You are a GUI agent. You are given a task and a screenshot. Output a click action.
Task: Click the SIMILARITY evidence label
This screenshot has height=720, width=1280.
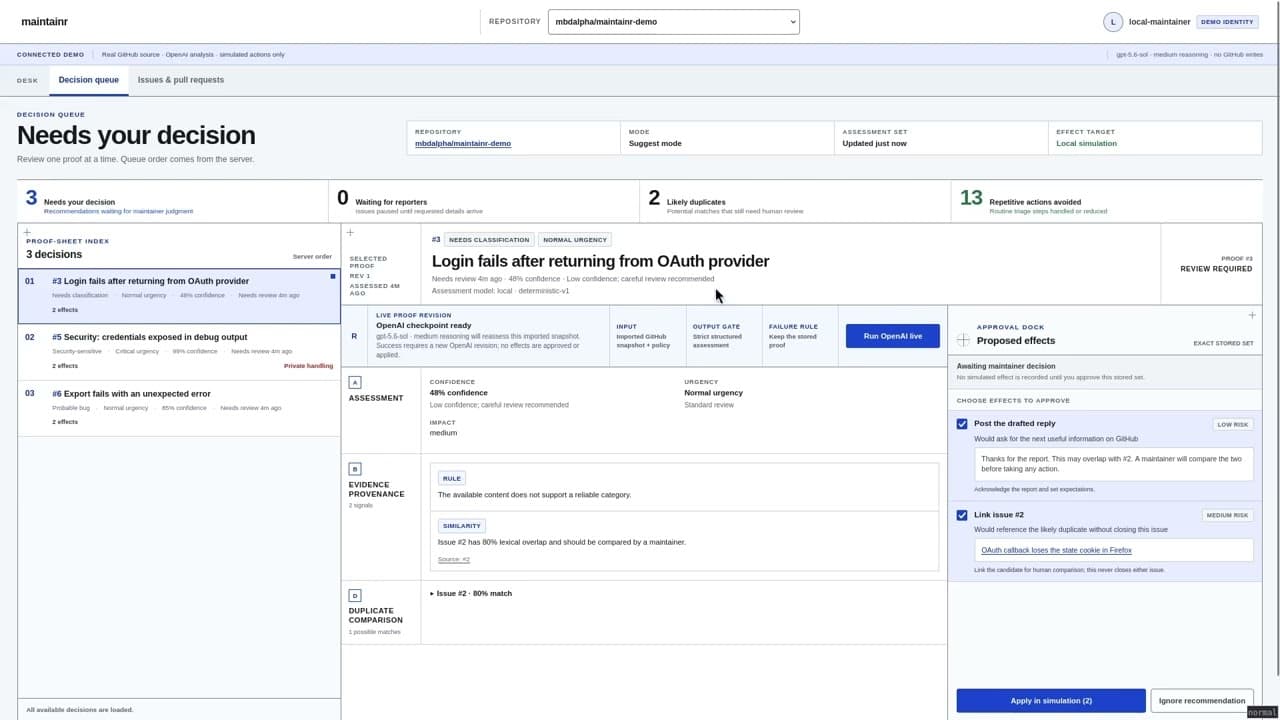click(x=461, y=526)
